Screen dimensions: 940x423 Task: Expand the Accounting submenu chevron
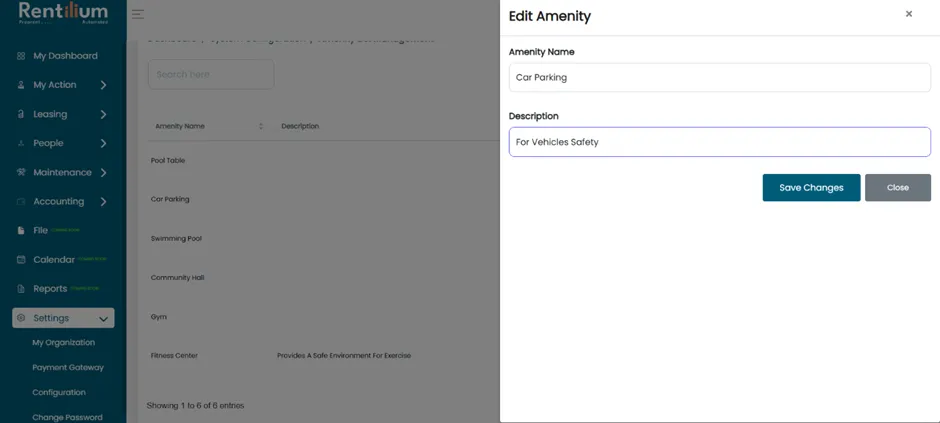pyautogui.click(x=103, y=201)
